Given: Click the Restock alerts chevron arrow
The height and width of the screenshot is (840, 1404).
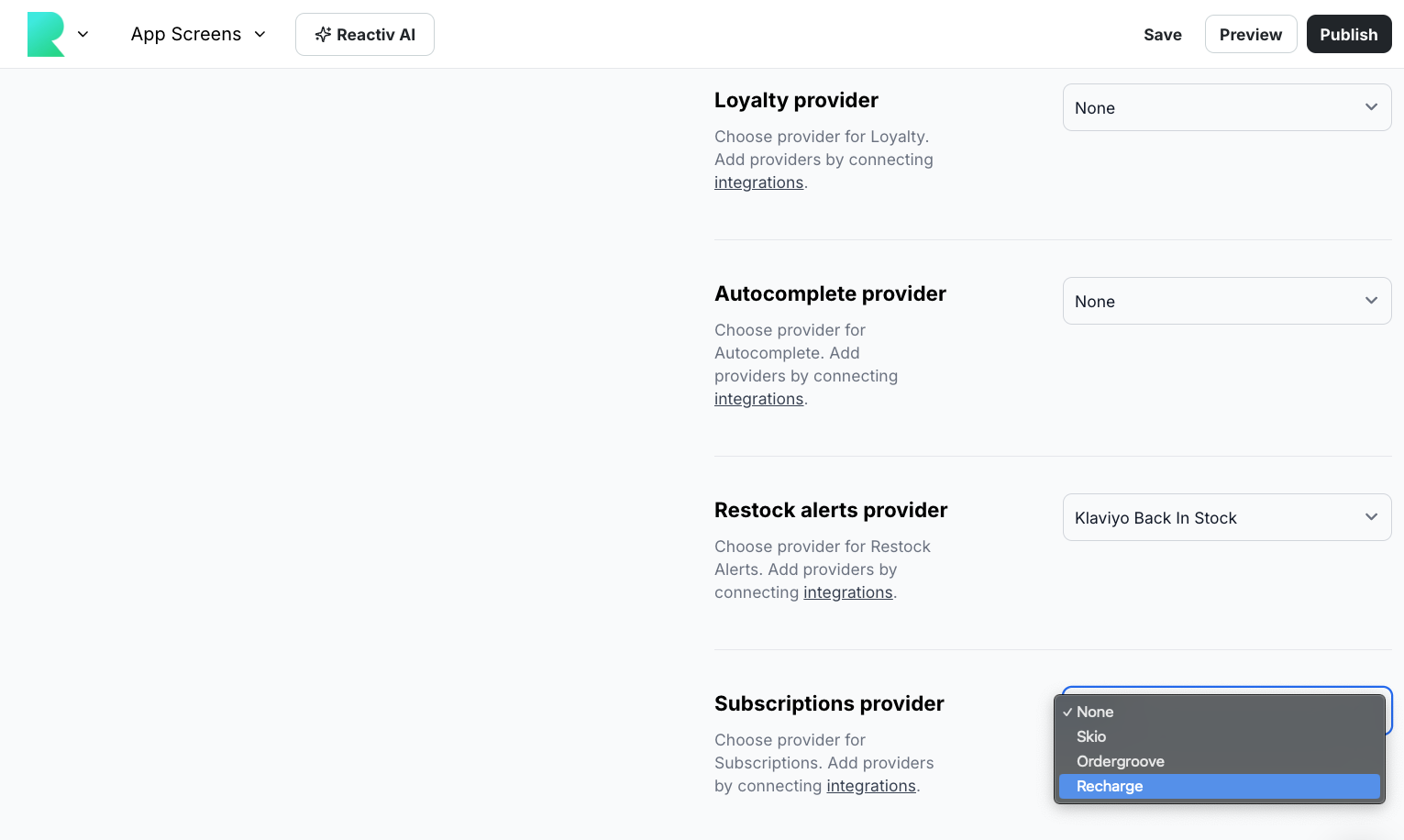Looking at the screenshot, I should (1371, 517).
